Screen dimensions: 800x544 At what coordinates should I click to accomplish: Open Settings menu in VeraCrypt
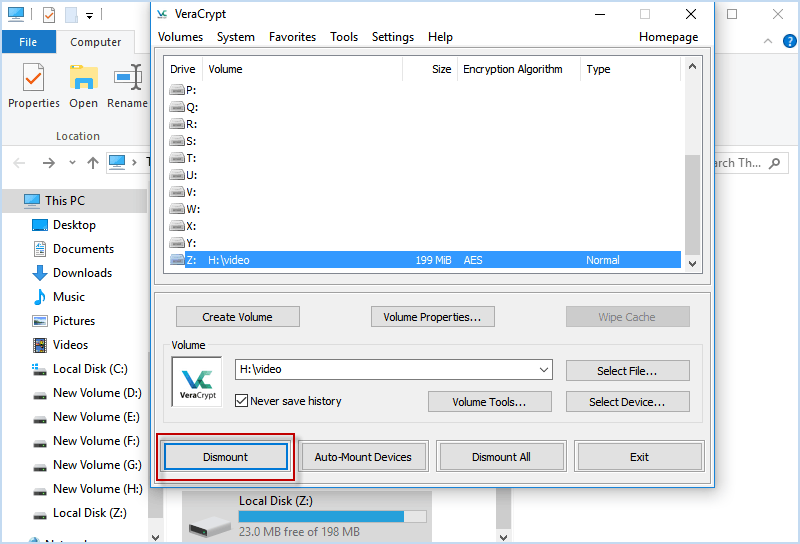392,37
